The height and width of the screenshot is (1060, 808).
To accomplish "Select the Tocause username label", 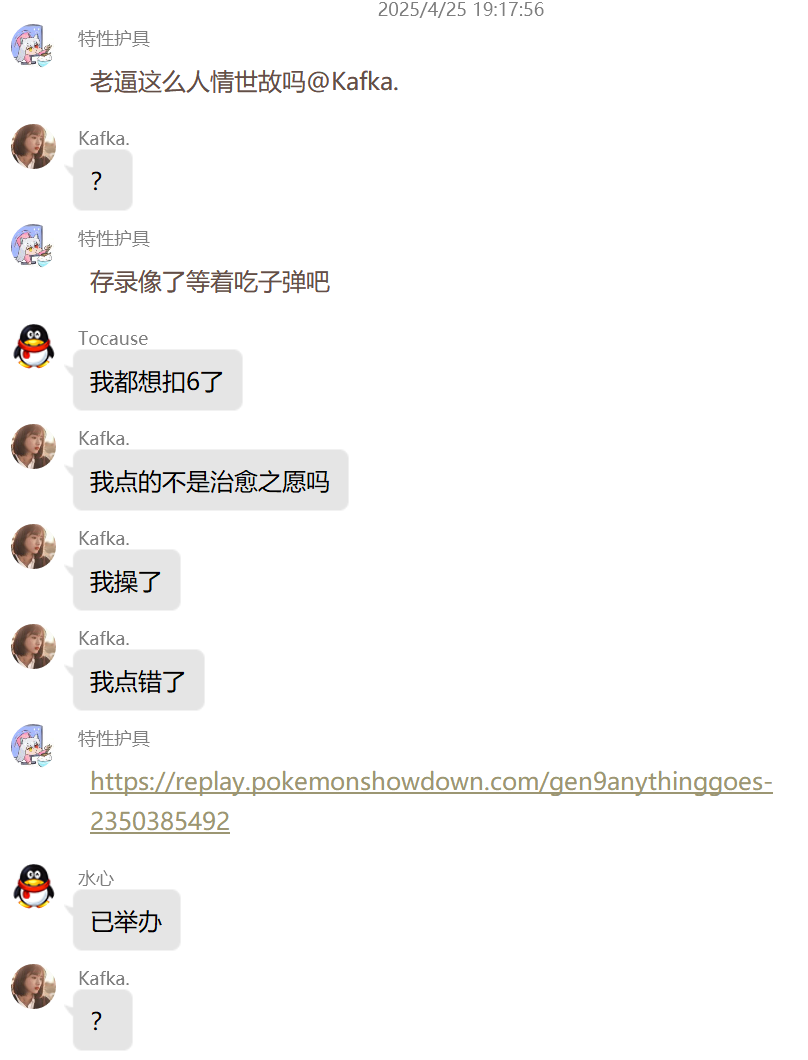I will (113, 338).
